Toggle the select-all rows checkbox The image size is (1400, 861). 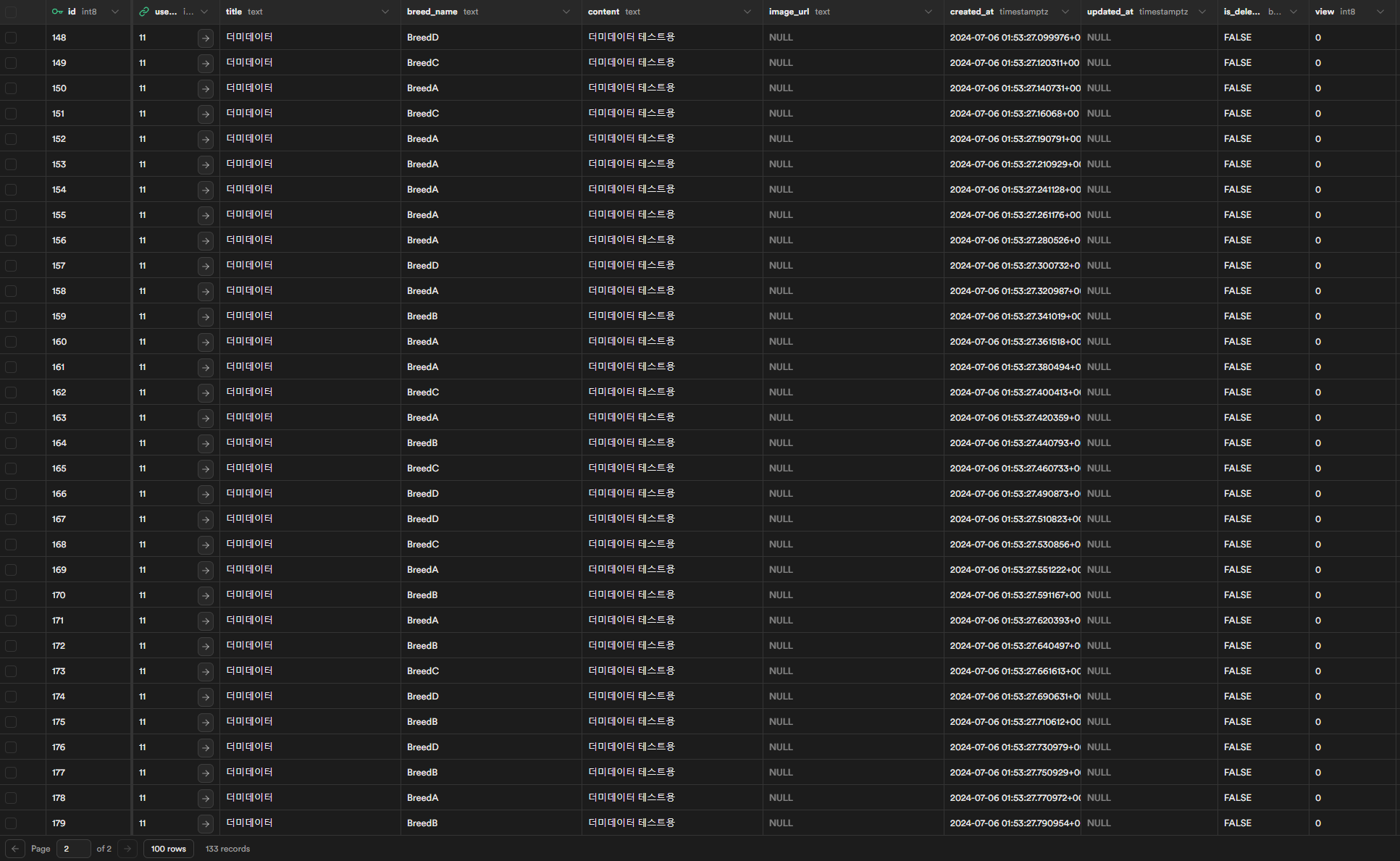11,12
